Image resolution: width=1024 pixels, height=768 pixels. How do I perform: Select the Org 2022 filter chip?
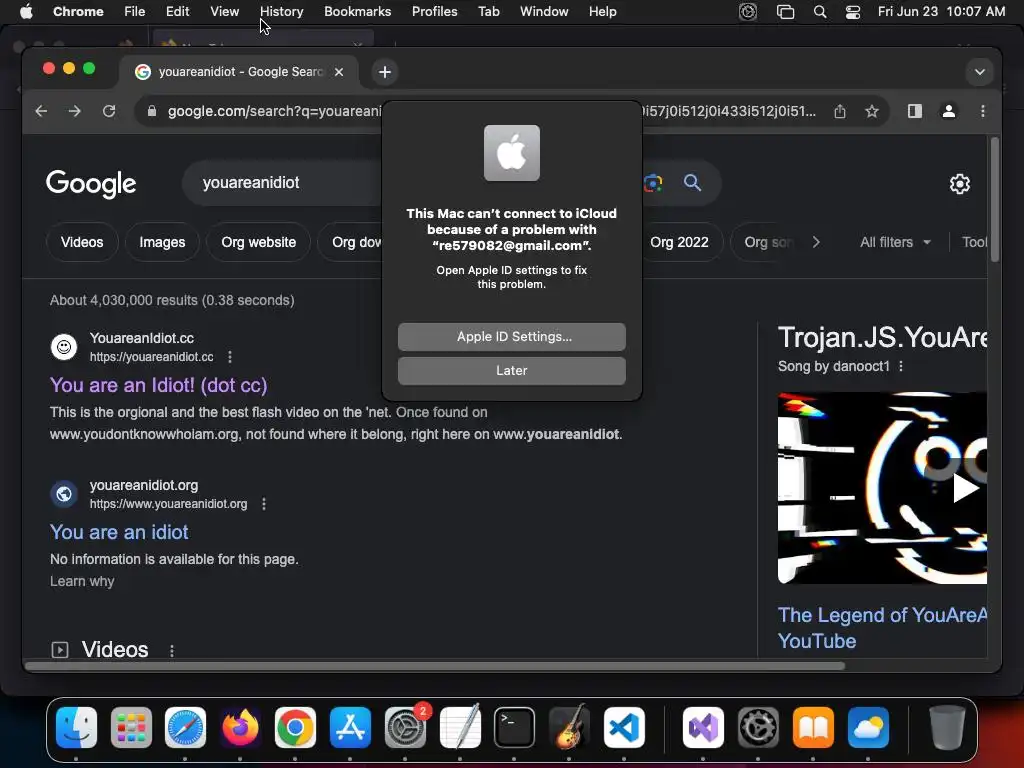pyautogui.click(x=679, y=242)
